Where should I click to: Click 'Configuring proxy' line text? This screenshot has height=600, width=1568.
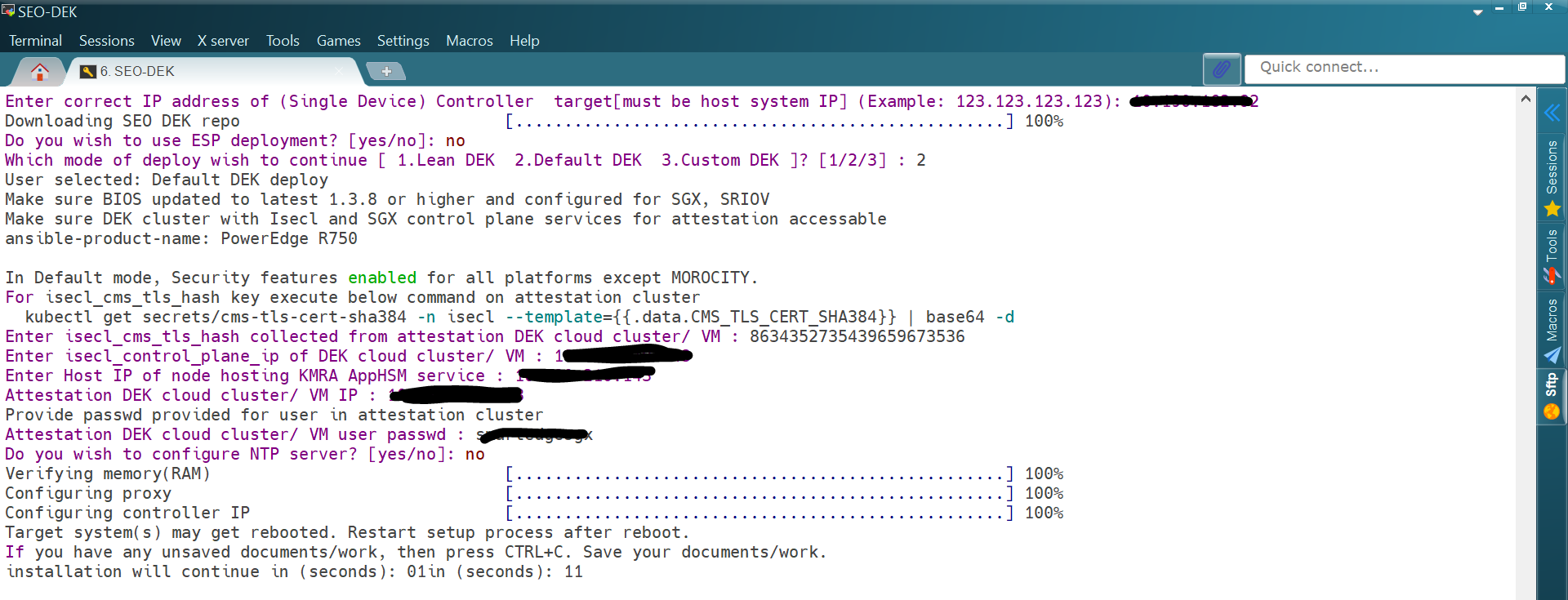[88, 493]
